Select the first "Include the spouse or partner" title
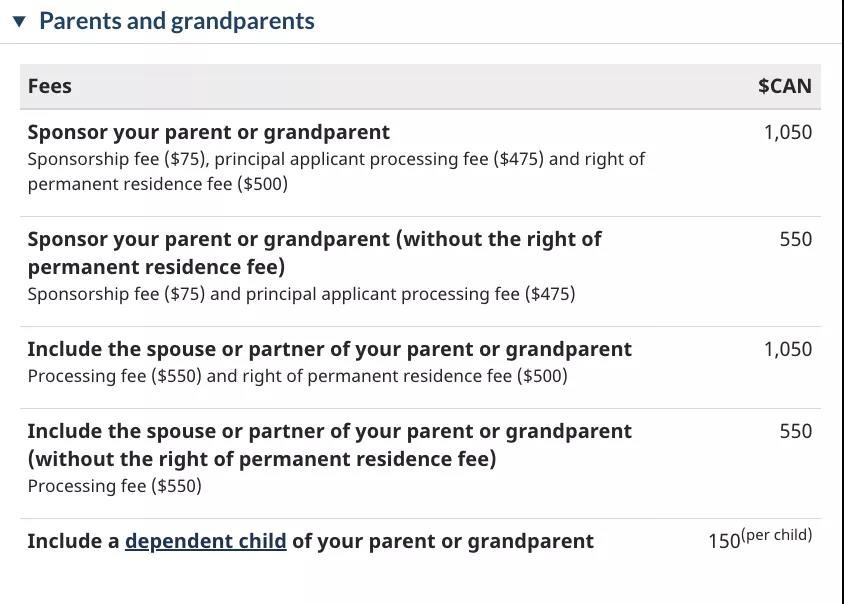 click(329, 349)
